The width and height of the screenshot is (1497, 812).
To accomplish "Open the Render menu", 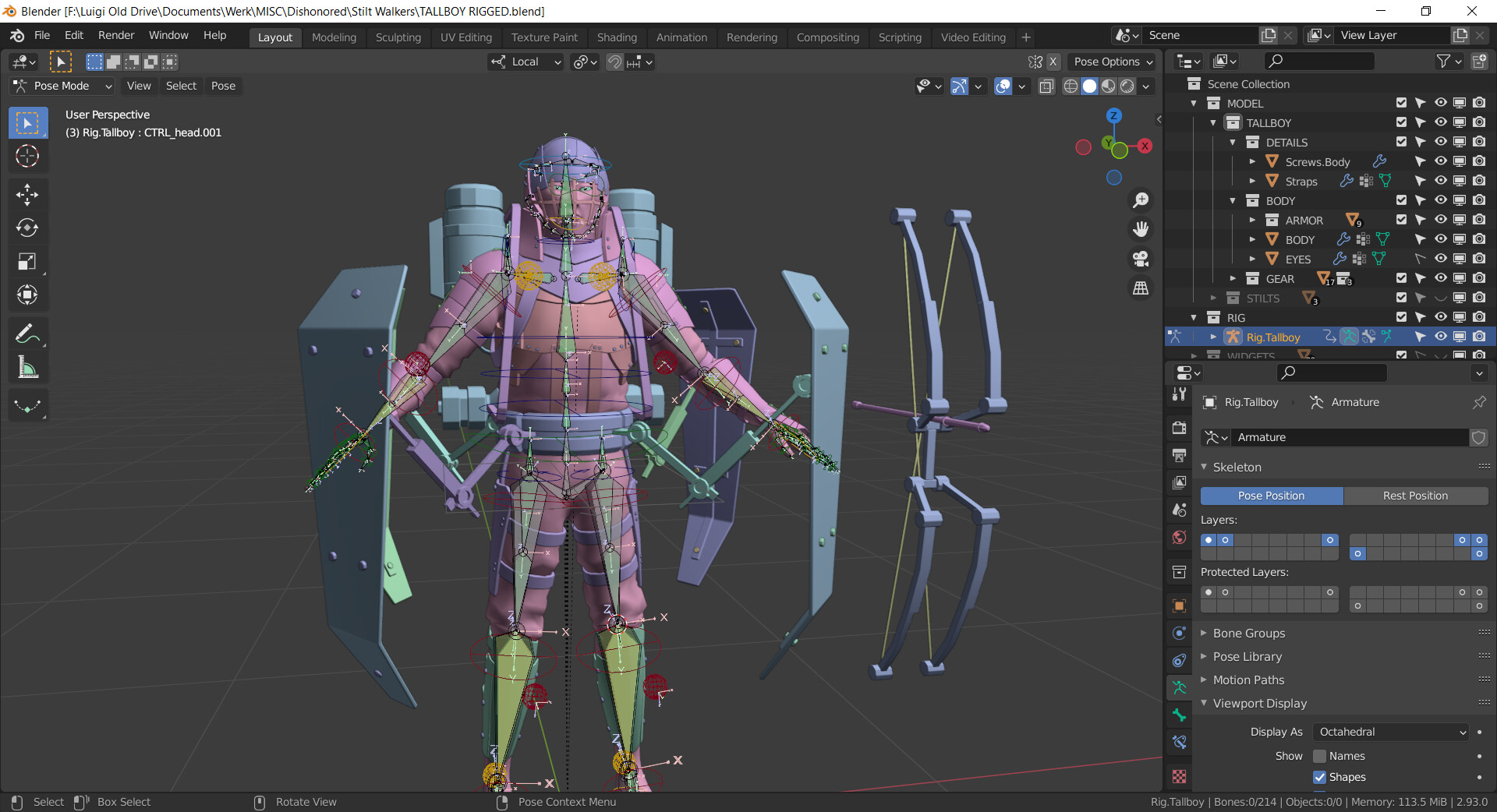I will click(116, 35).
